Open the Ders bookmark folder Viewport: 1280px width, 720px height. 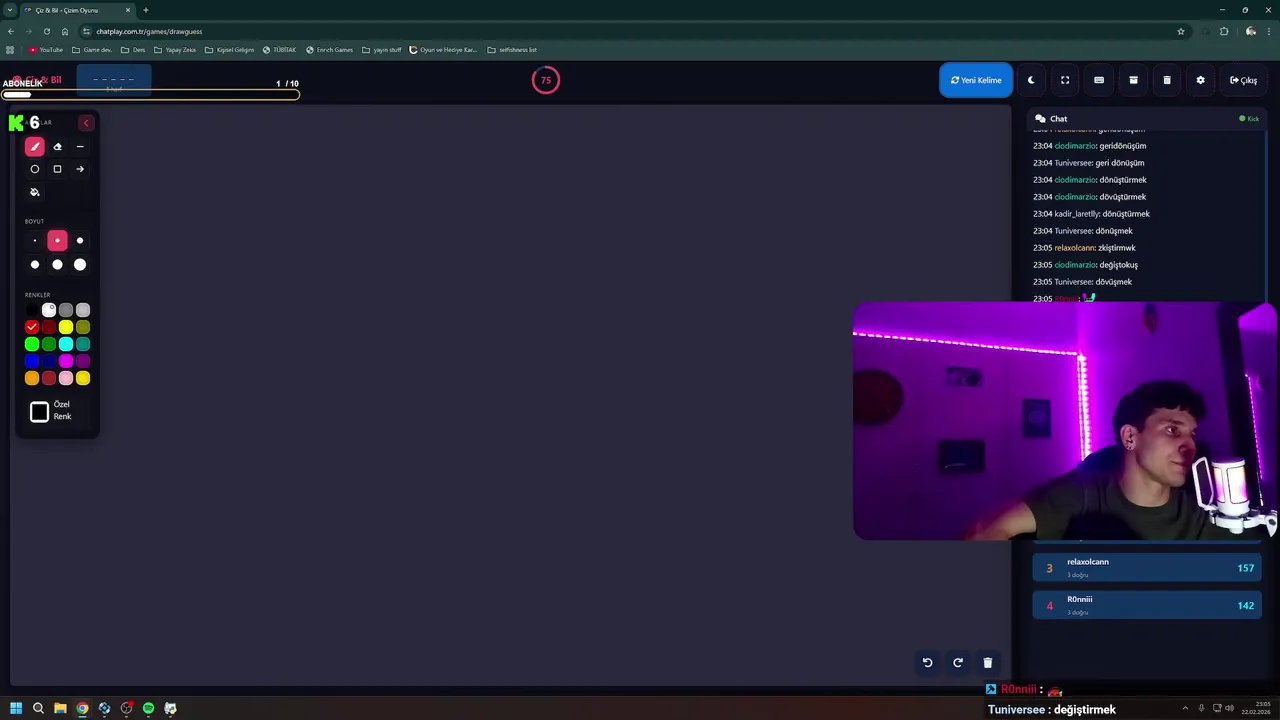point(133,49)
